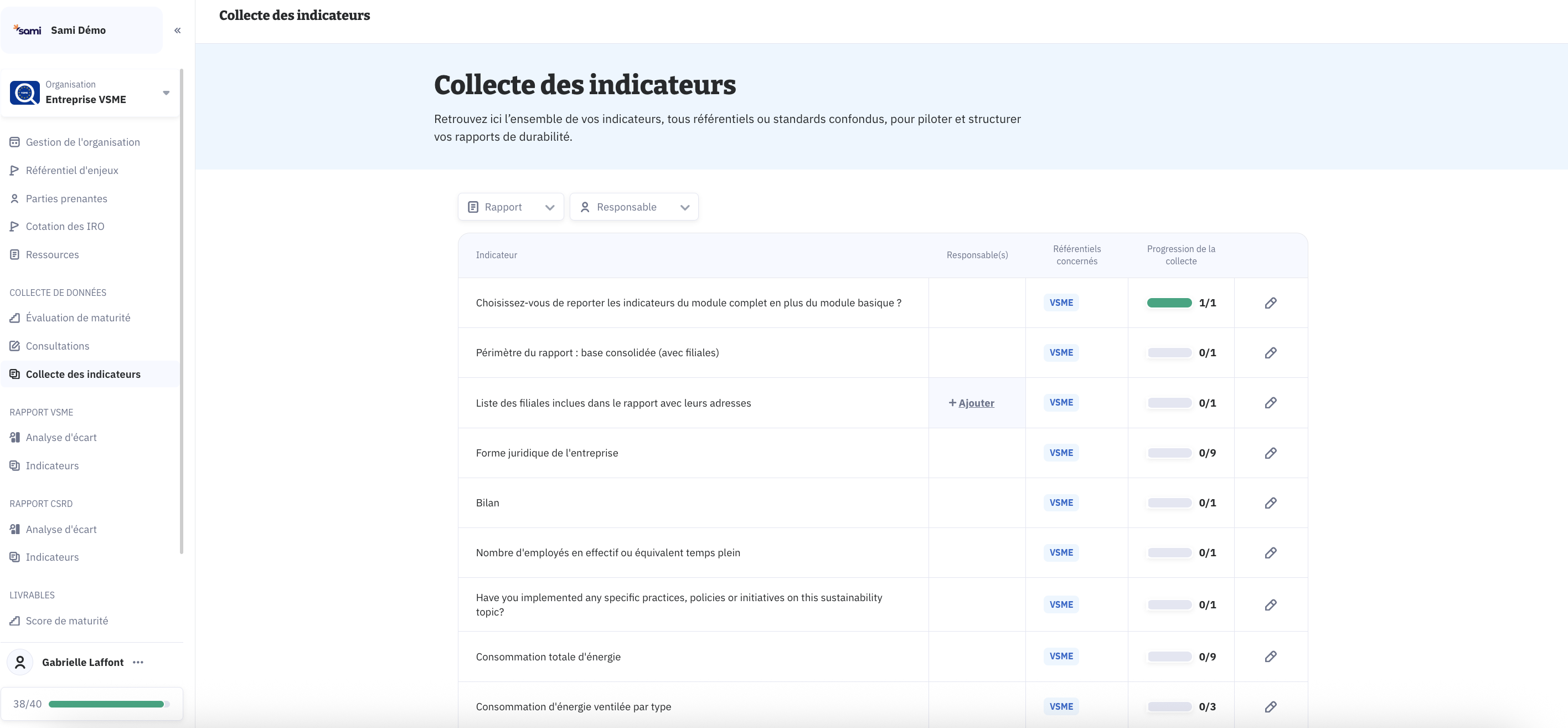Viewport: 1568px width, 728px height.
Task: Click Gabrielle Laffont avatar icon
Action: (x=20, y=662)
